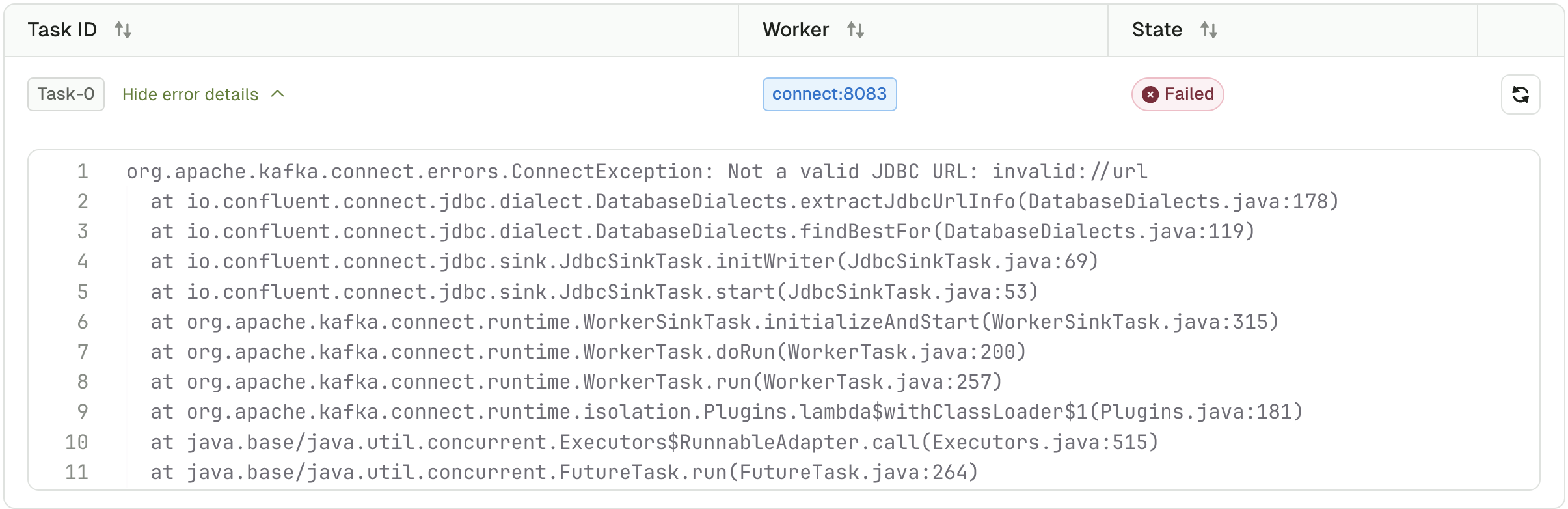
Task: Select the FutureTask.run stack line
Action: pyautogui.click(x=565, y=473)
